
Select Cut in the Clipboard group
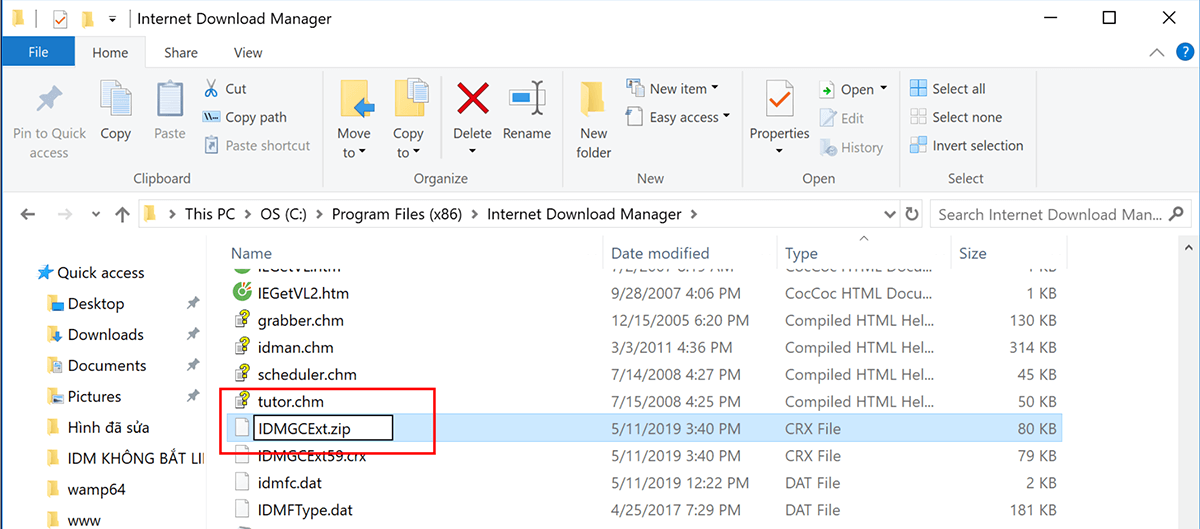(225, 89)
